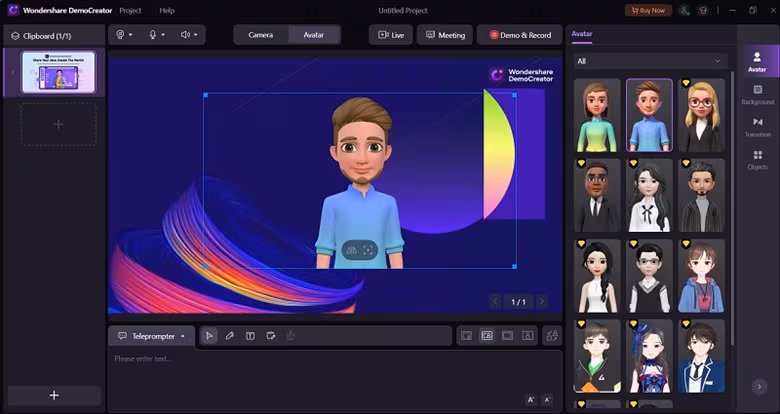This screenshot has height=414, width=780.
Task: Expand the speaker dropdown arrow
Action: pos(196,35)
